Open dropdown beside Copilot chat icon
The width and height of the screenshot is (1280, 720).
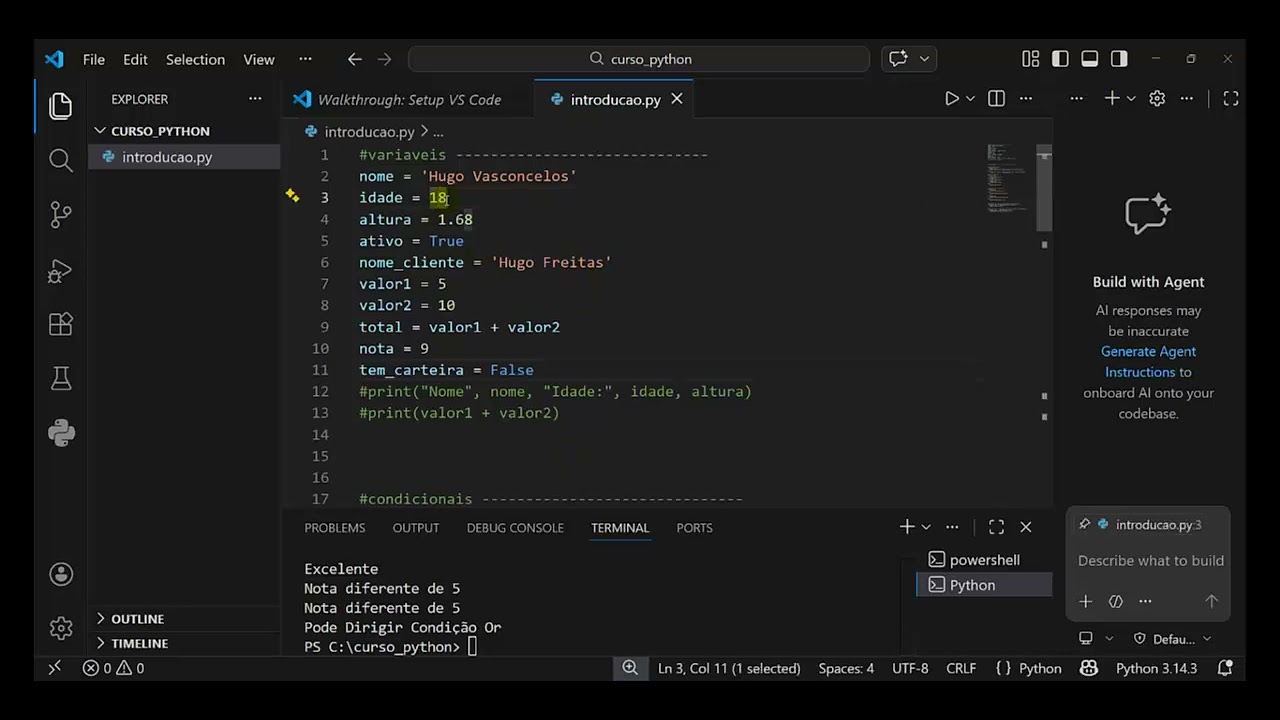[x=924, y=59]
